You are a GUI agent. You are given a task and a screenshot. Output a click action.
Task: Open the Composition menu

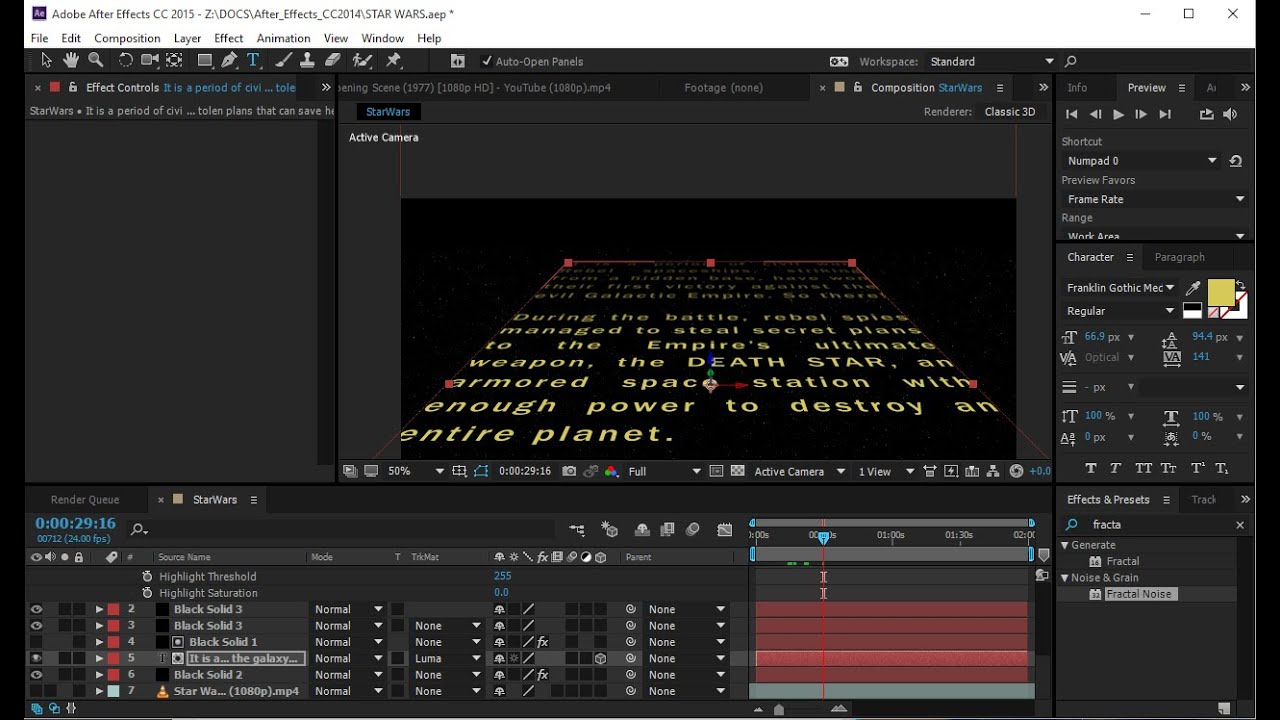tap(127, 38)
